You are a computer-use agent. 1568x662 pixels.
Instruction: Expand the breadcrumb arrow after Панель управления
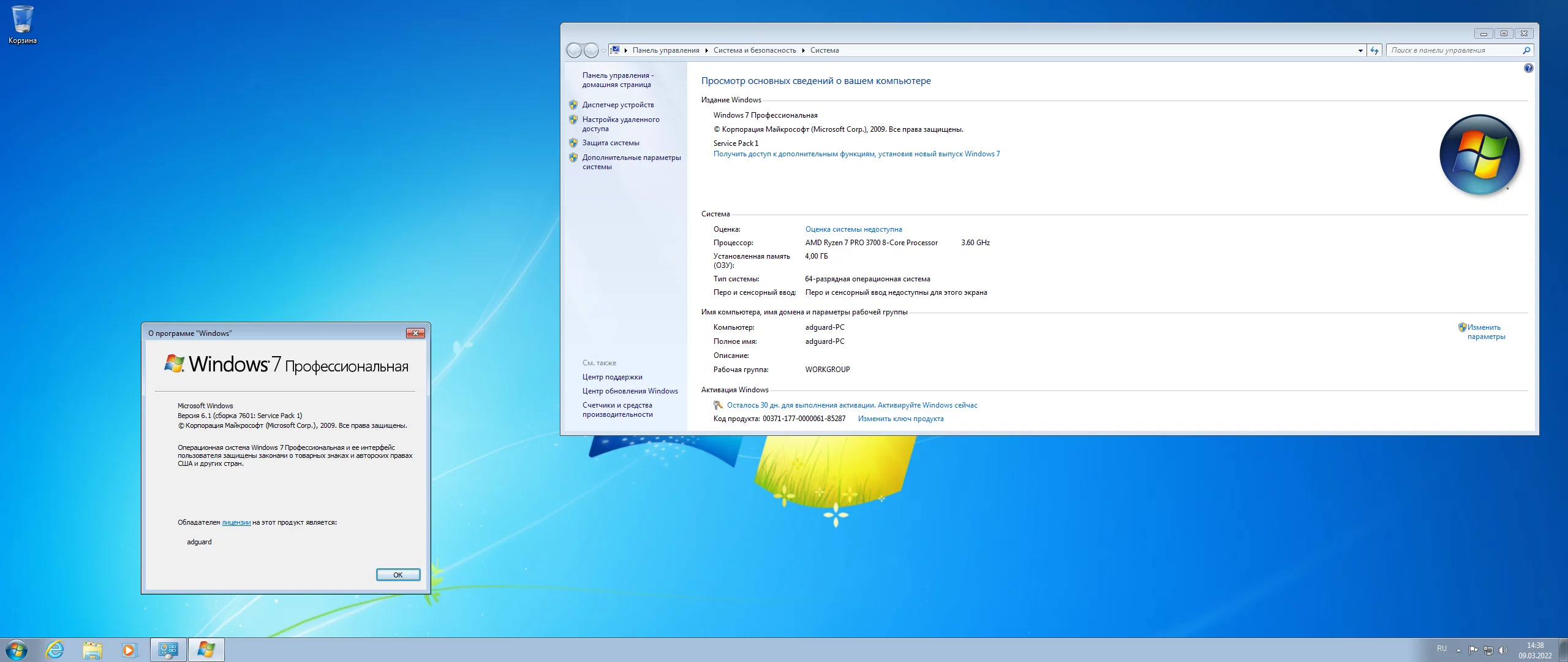[x=706, y=50]
